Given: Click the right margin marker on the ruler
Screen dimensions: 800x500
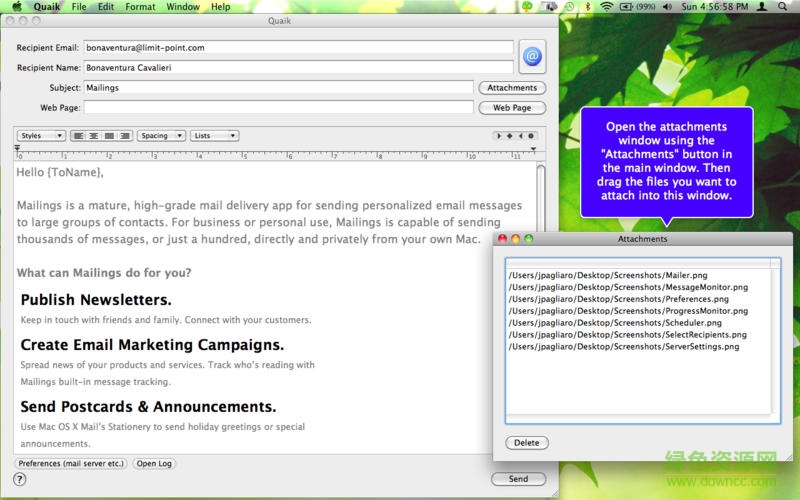Looking at the screenshot, I should pyautogui.click(x=534, y=150).
